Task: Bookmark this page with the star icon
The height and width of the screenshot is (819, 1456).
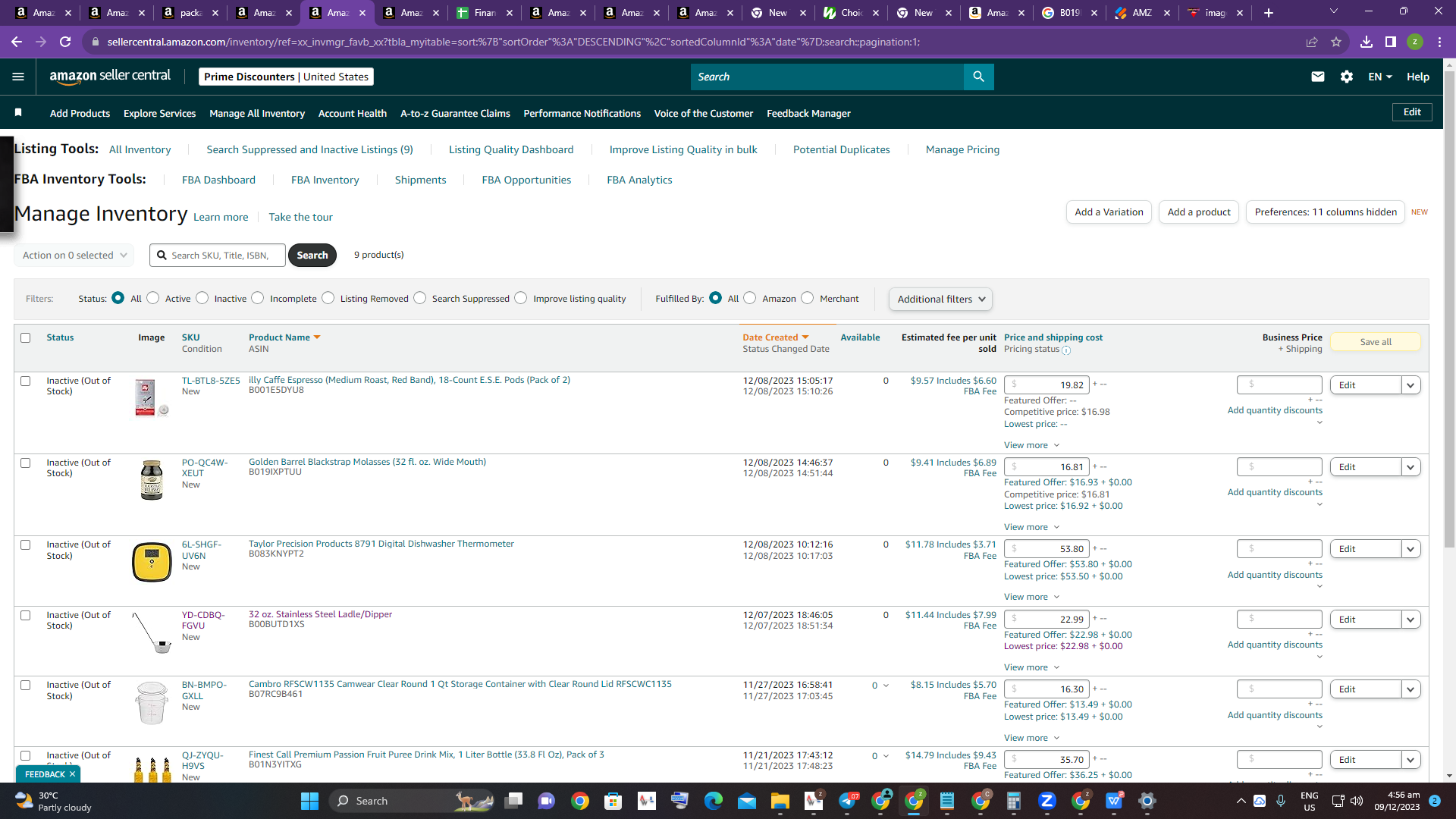Action: tap(1336, 42)
